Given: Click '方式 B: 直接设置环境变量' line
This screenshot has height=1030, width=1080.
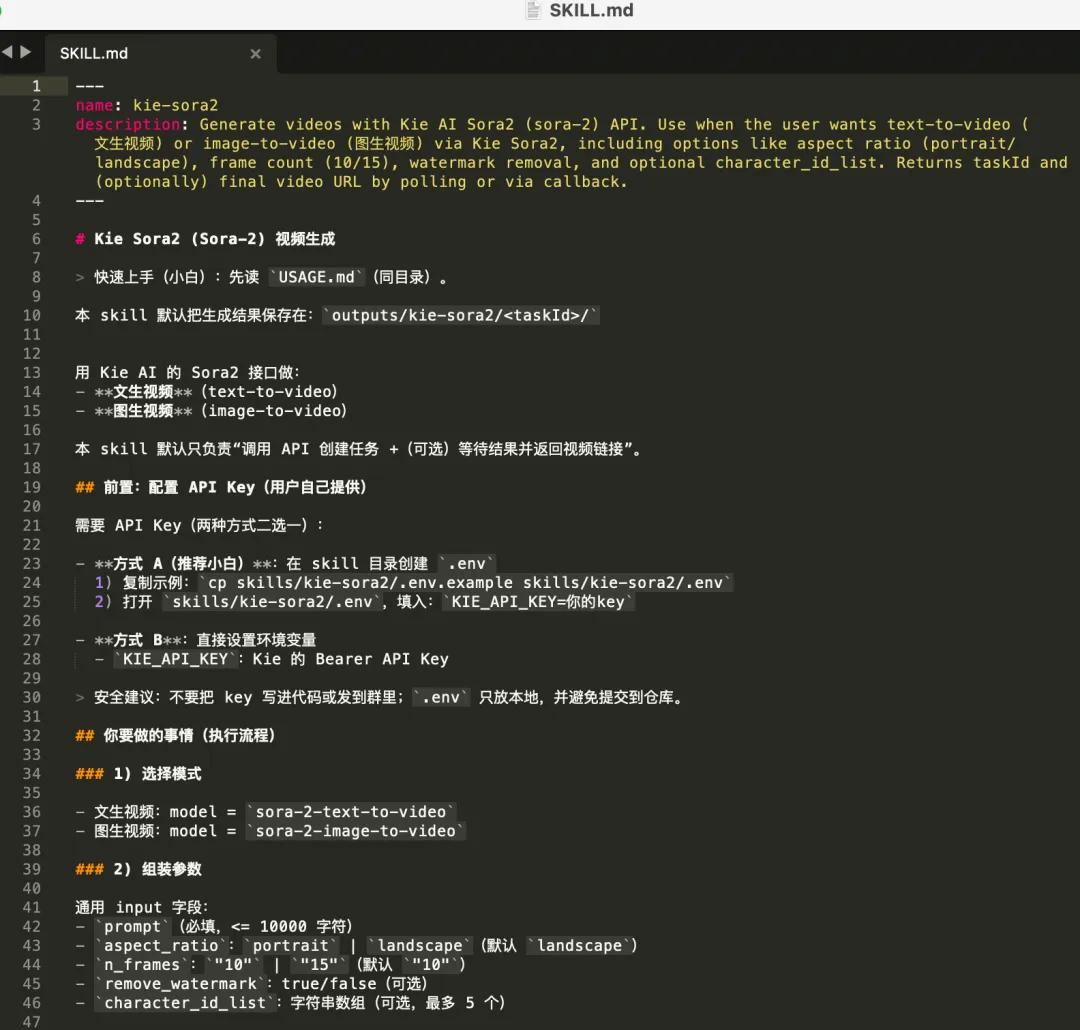Looking at the screenshot, I should coord(196,640).
